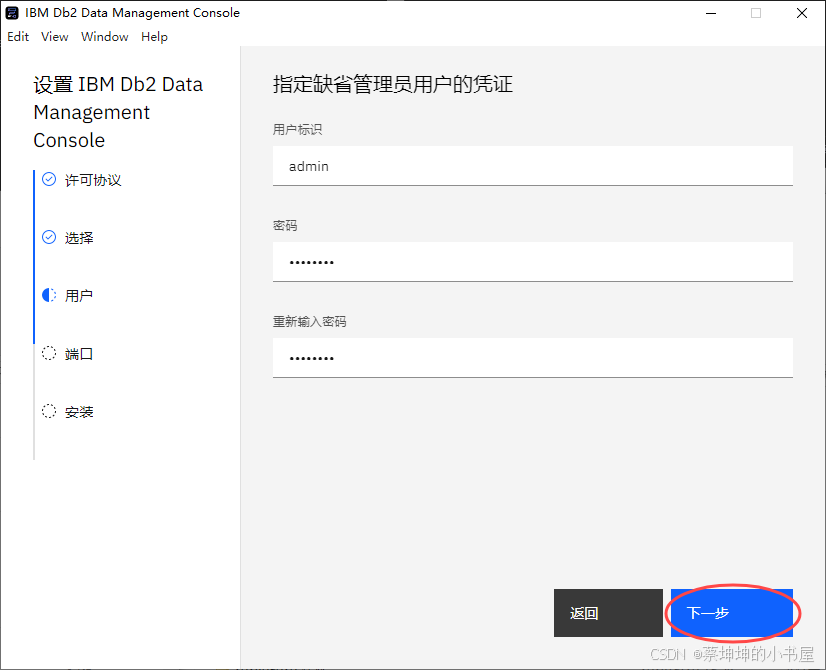Viewport: 826px width, 670px height.
Task: Click the half-filled progress icon beside 用户
Action: click(49, 295)
